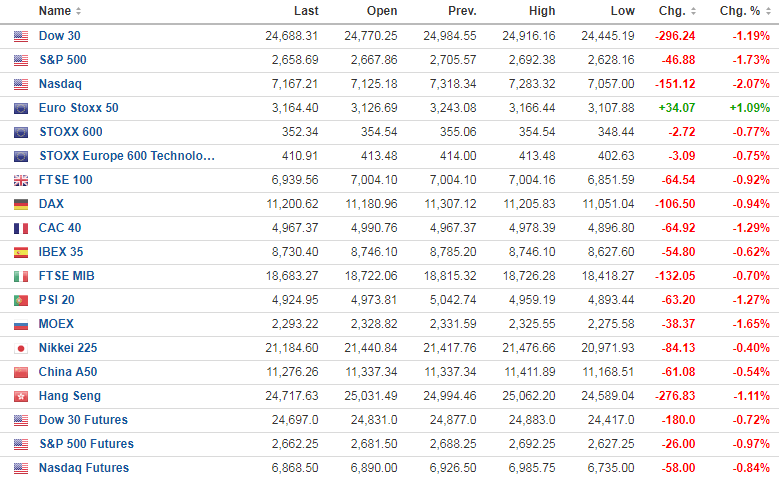Click the US flag icon beside Dow 30
779x481 pixels.
(21, 36)
